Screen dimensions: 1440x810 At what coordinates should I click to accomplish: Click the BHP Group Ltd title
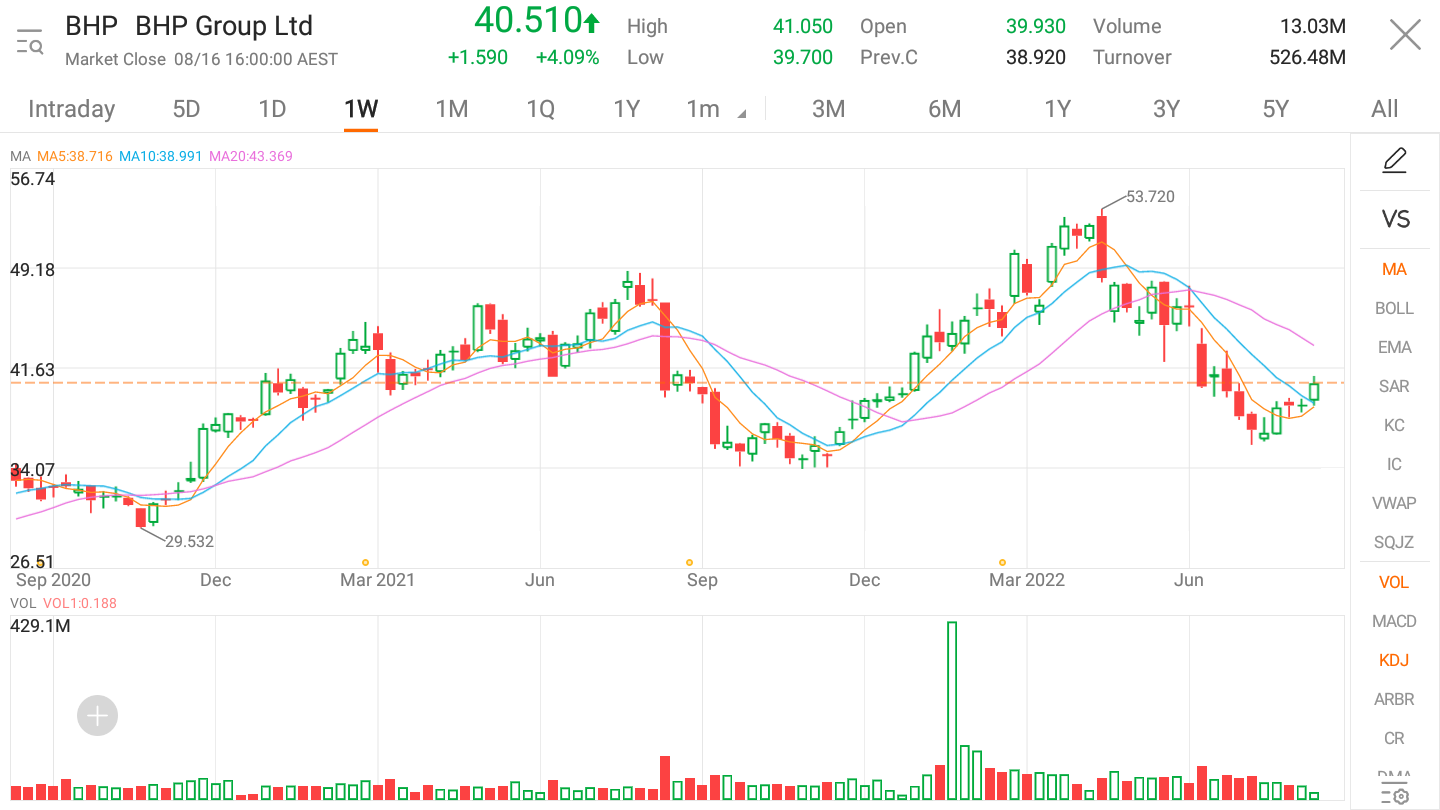point(223,26)
